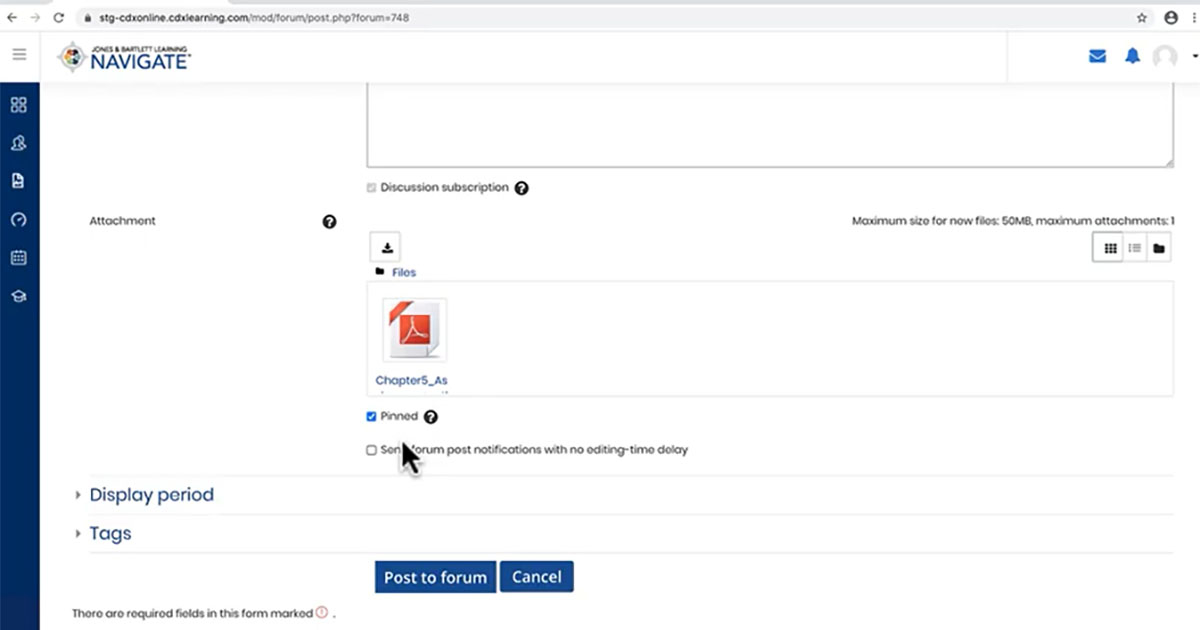The height and width of the screenshot is (630, 1200).
Task: Click the graduation cap sidebar icon
Action: 18,297
